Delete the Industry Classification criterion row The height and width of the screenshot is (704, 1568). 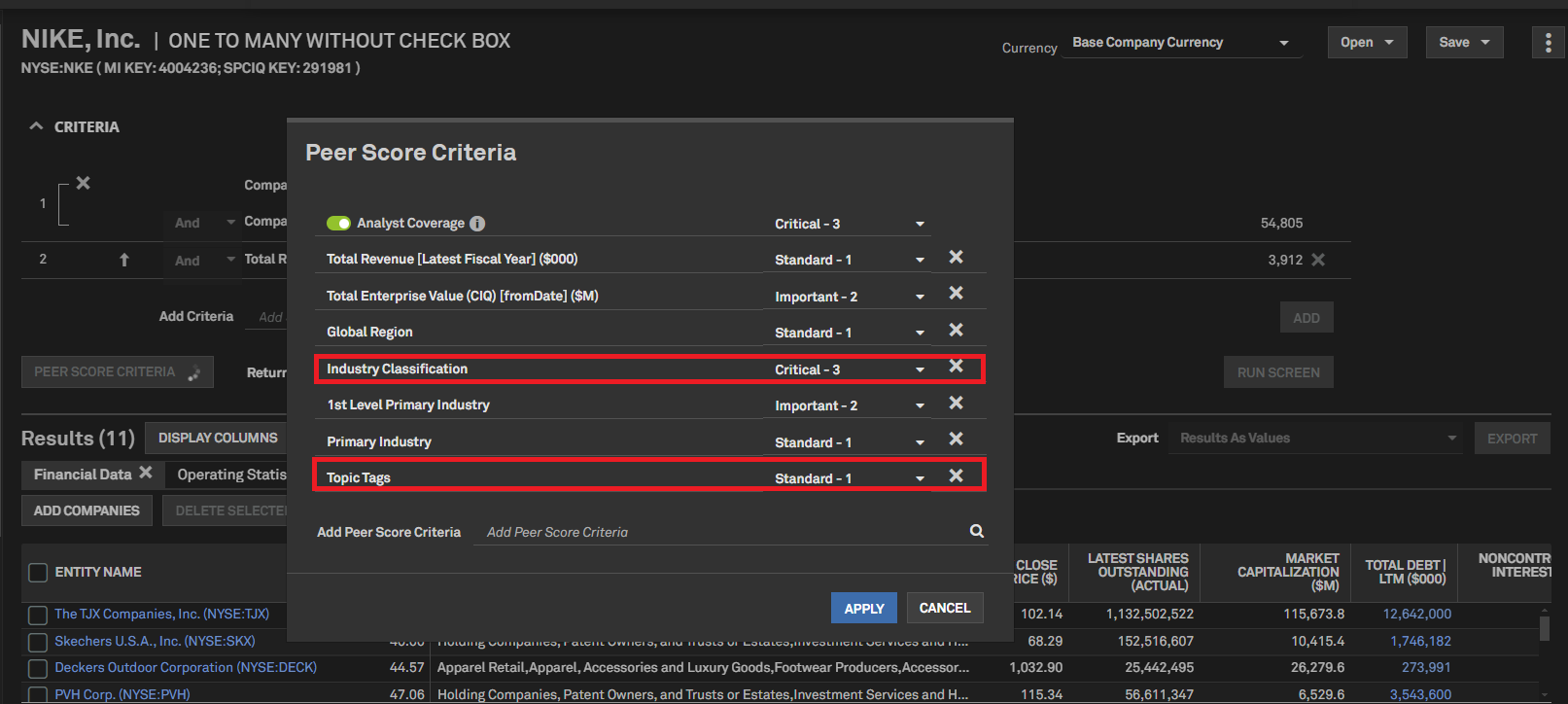tap(956, 367)
